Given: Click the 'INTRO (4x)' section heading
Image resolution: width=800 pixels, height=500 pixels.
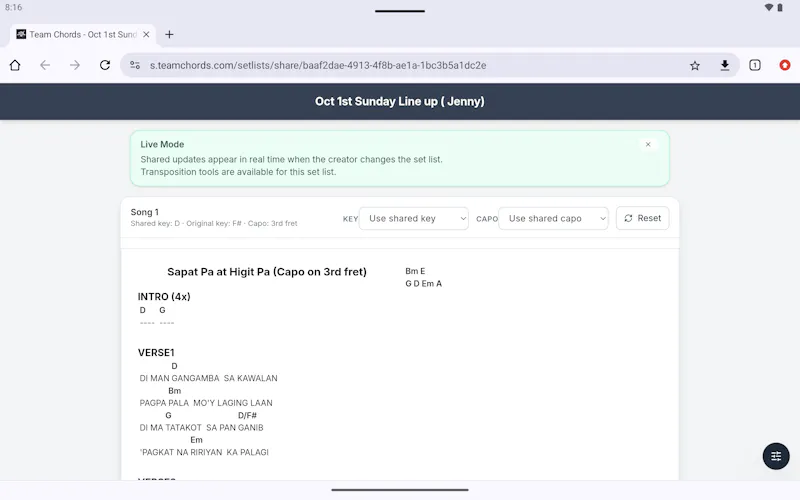Looking at the screenshot, I should [164, 296].
